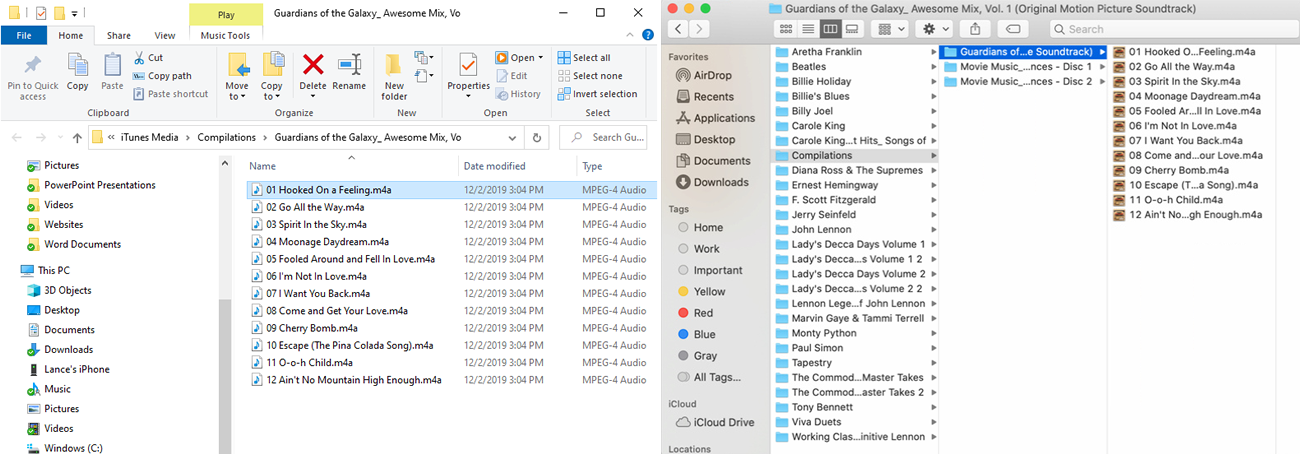
Task: Click the Properties icon
Action: click(468, 65)
